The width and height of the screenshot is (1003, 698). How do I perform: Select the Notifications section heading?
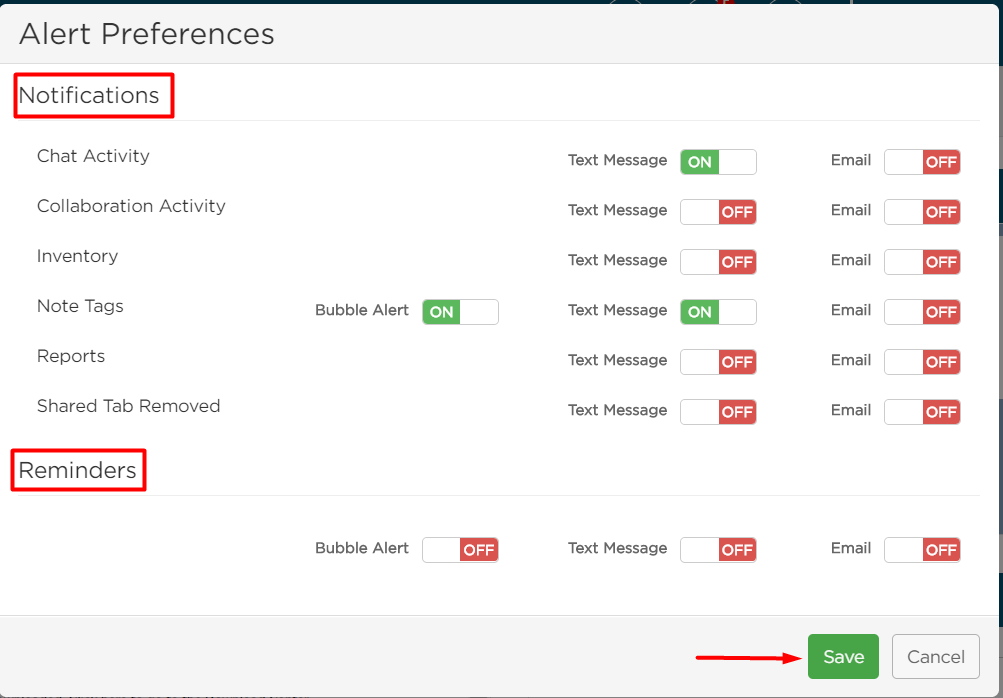pyautogui.click(x=89, y=95)
